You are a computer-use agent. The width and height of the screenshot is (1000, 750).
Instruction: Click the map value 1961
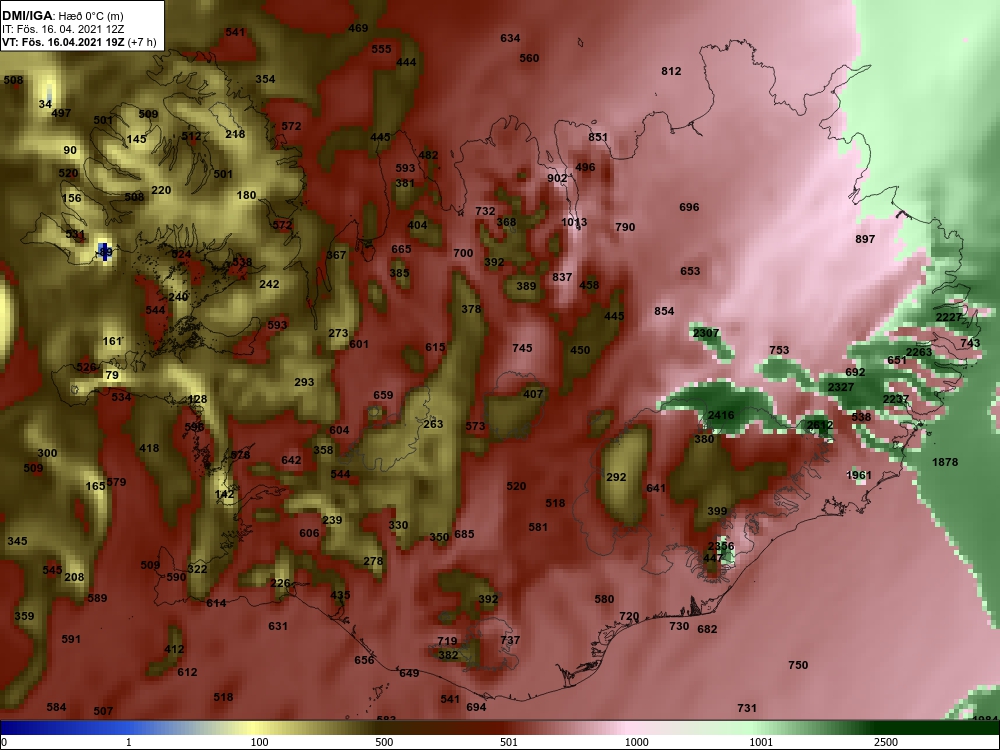pos(858,475)
